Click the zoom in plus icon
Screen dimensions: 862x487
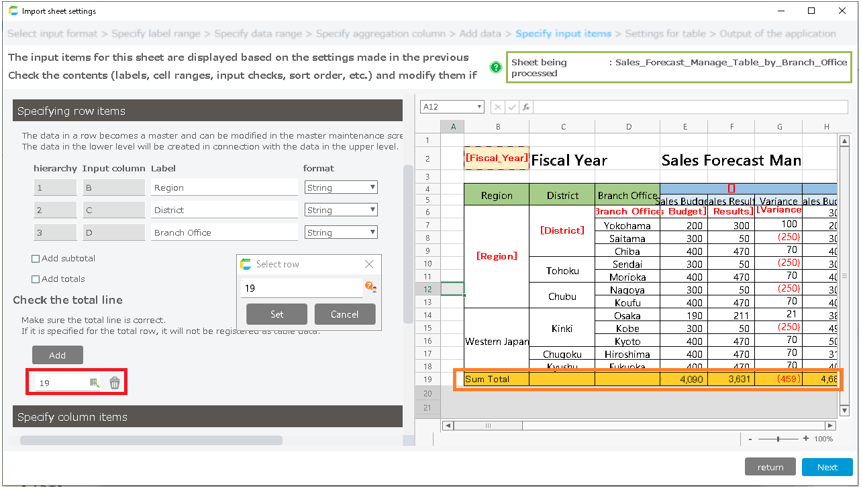[x=806, y=439]
